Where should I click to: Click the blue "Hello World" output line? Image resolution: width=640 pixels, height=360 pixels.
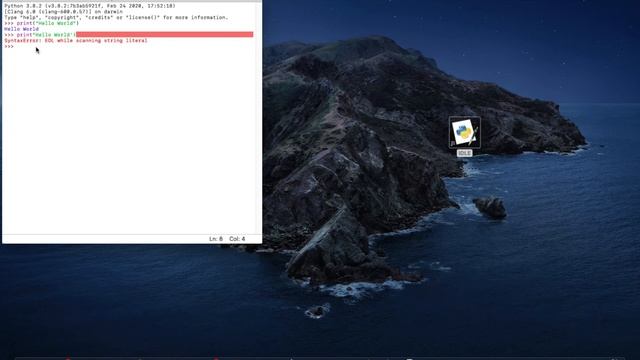tap(22, 29)
